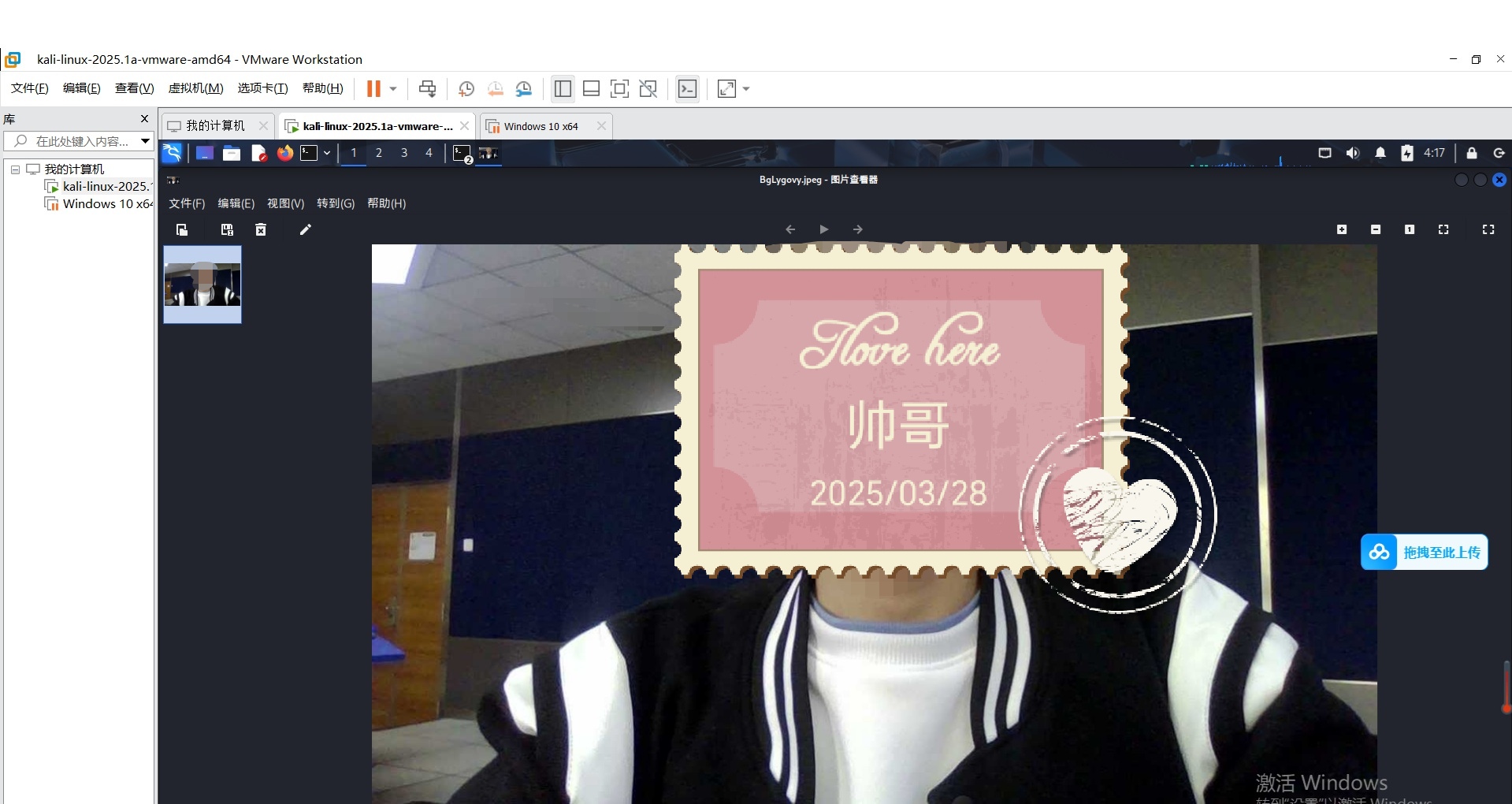This screenshot has width=1512, height=804.
Task: Toggle the console view icon
Action: coord(687,89)
